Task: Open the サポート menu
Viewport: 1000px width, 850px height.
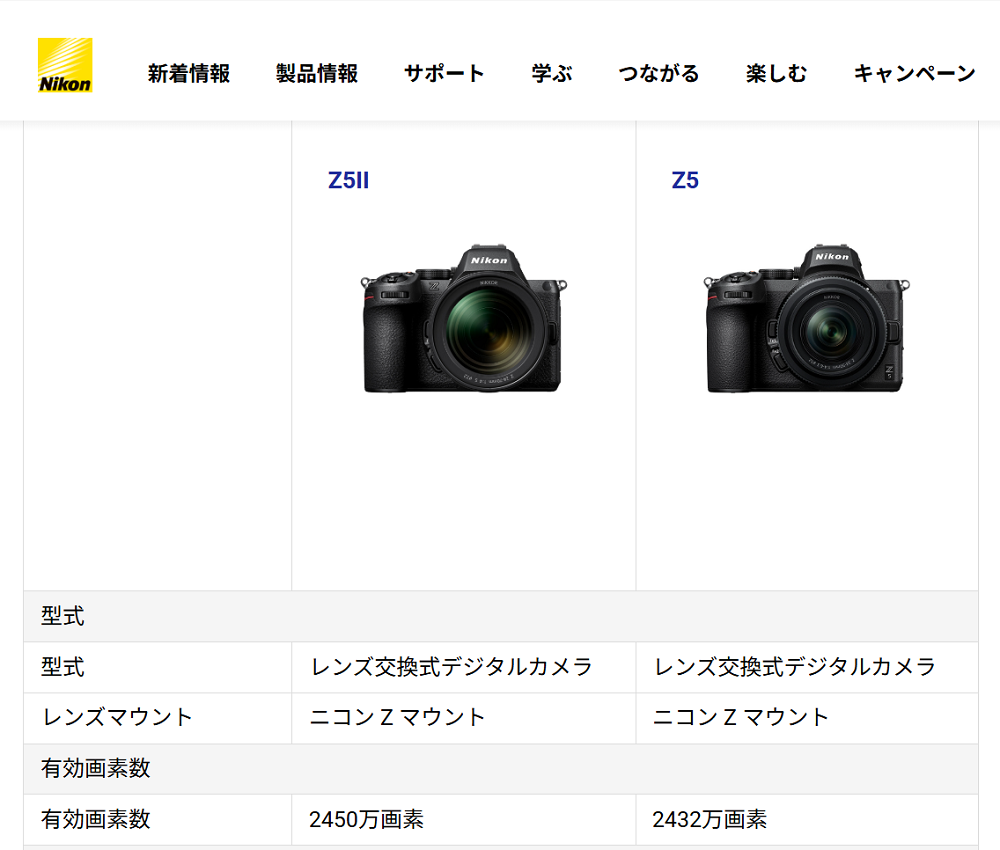Action: [445, 73]
